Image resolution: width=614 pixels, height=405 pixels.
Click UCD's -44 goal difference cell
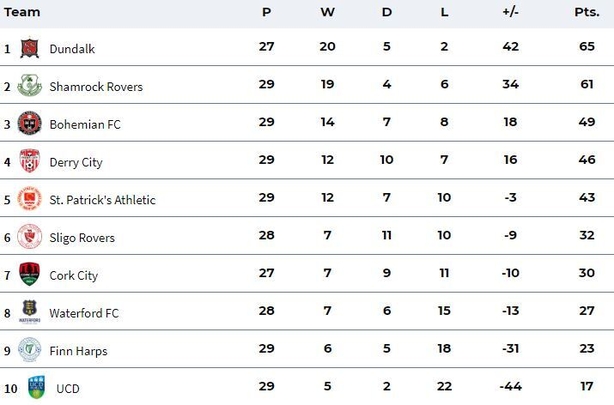click(511, 386)
